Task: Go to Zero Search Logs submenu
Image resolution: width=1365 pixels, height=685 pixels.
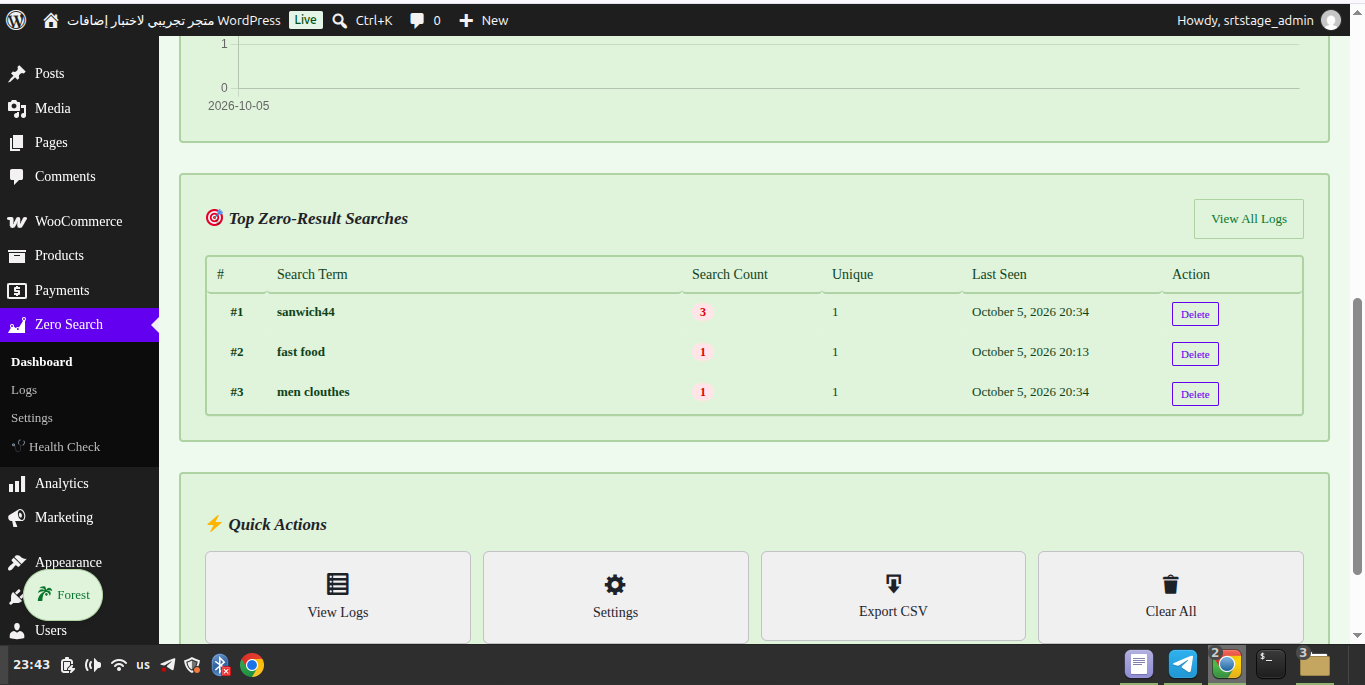Action: pyautogui.click(x=24, y=390)
